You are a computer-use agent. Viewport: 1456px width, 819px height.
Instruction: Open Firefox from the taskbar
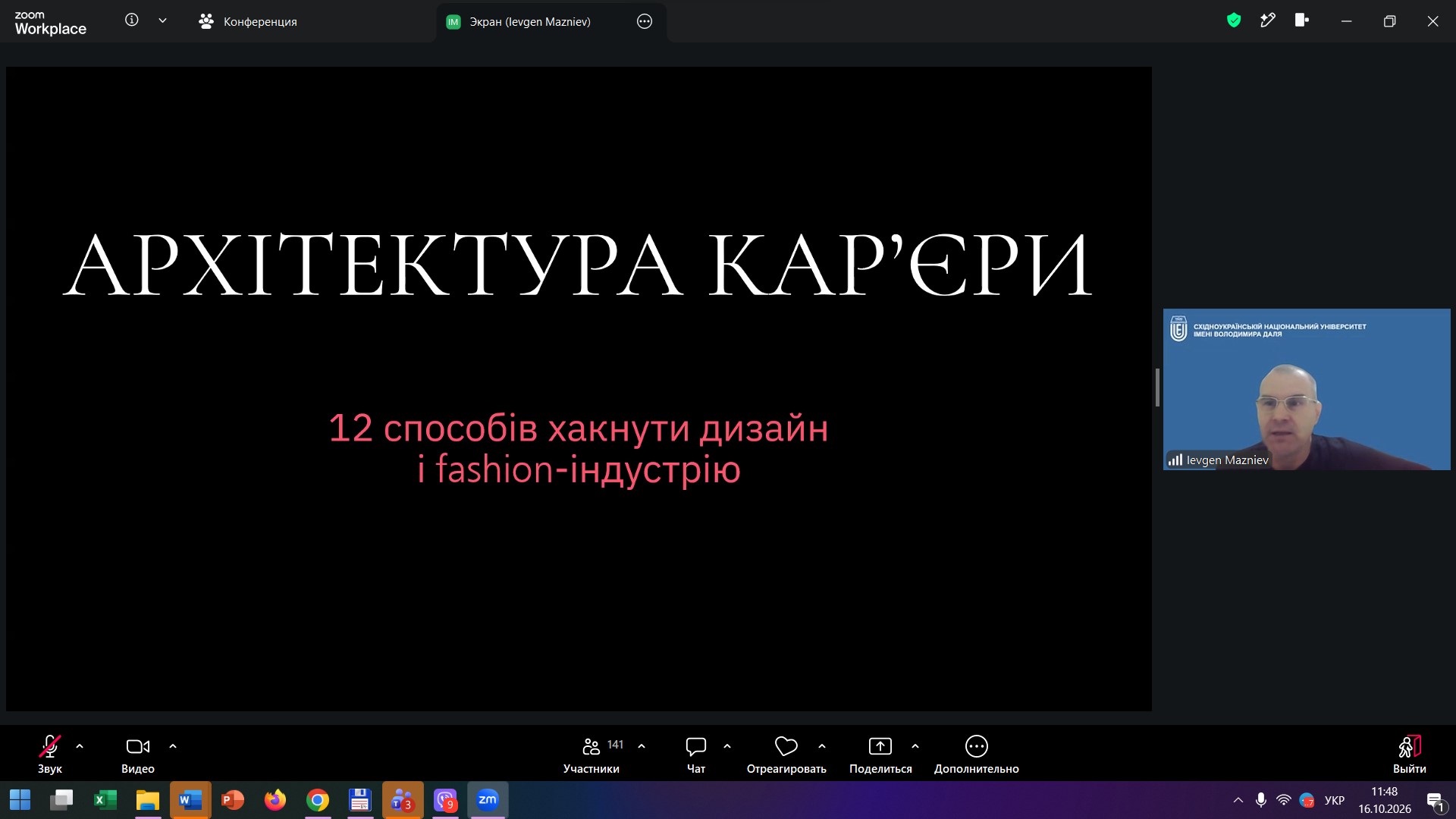click(275, 800)
